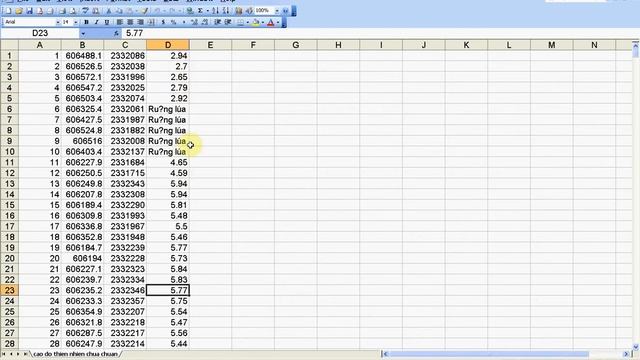Viewport: 640px width, 360px height.
Task: Expand the AutoSum dropdown arrow
Action: 207,11
